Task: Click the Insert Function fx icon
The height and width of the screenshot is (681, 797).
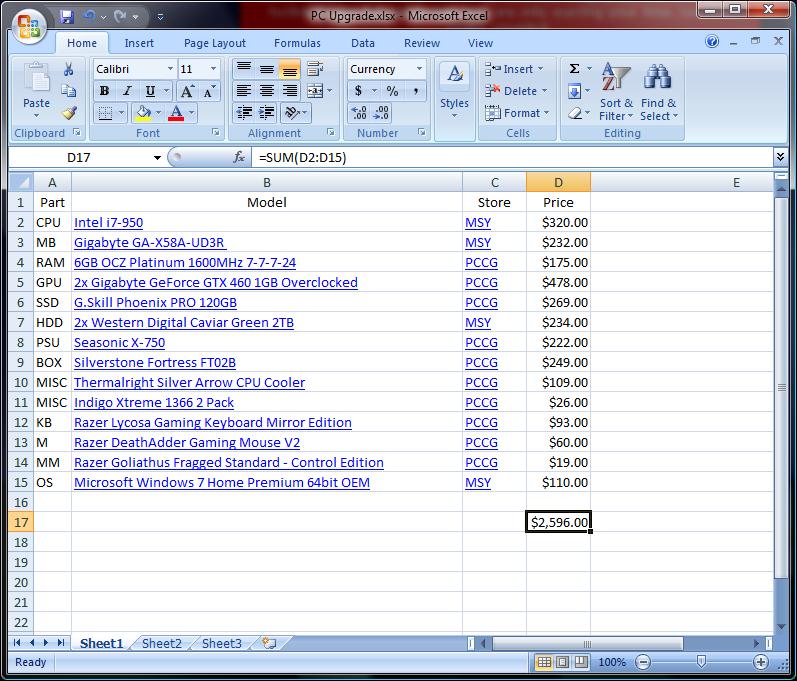Action: click(x=239, y=157)
